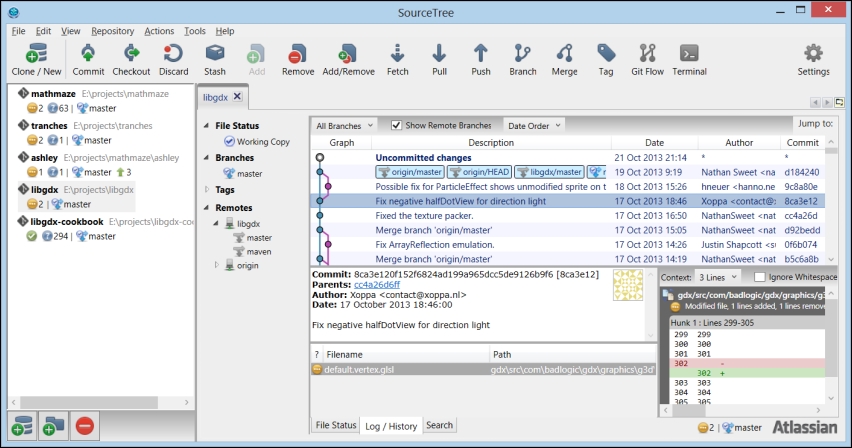Open the Edit menu
The image size is (852, 448).
pos(43,31)
